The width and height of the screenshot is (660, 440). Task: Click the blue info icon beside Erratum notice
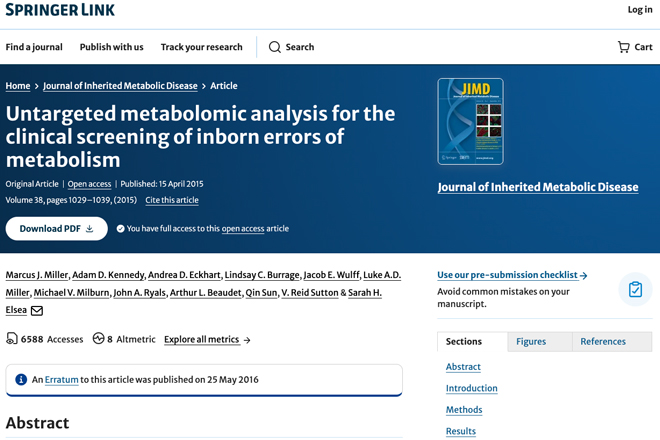coord(21,379)
